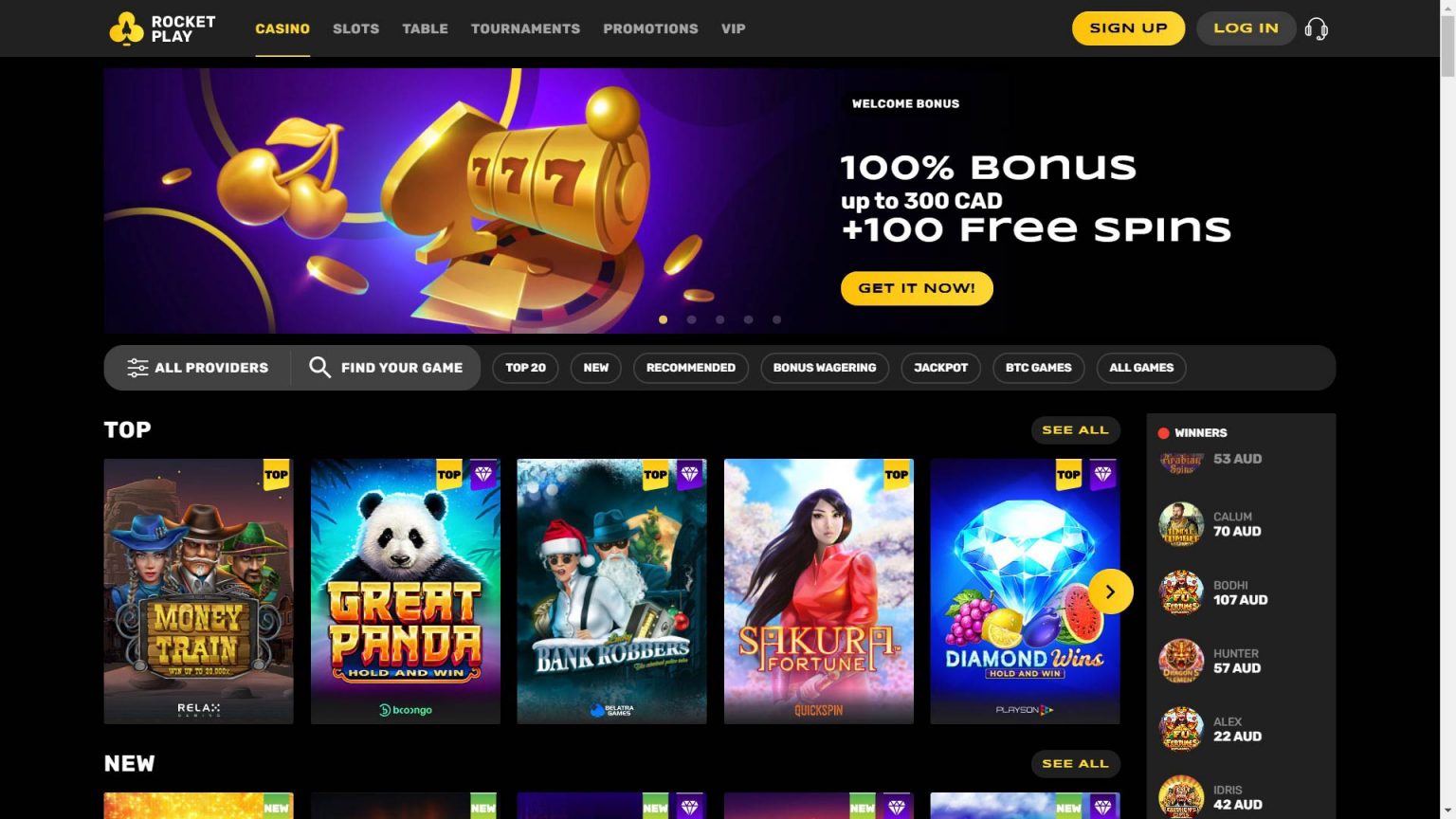Open the Money Train game thumbnail
Viewport: 1456px width, 819px height.
pos(198,591)
